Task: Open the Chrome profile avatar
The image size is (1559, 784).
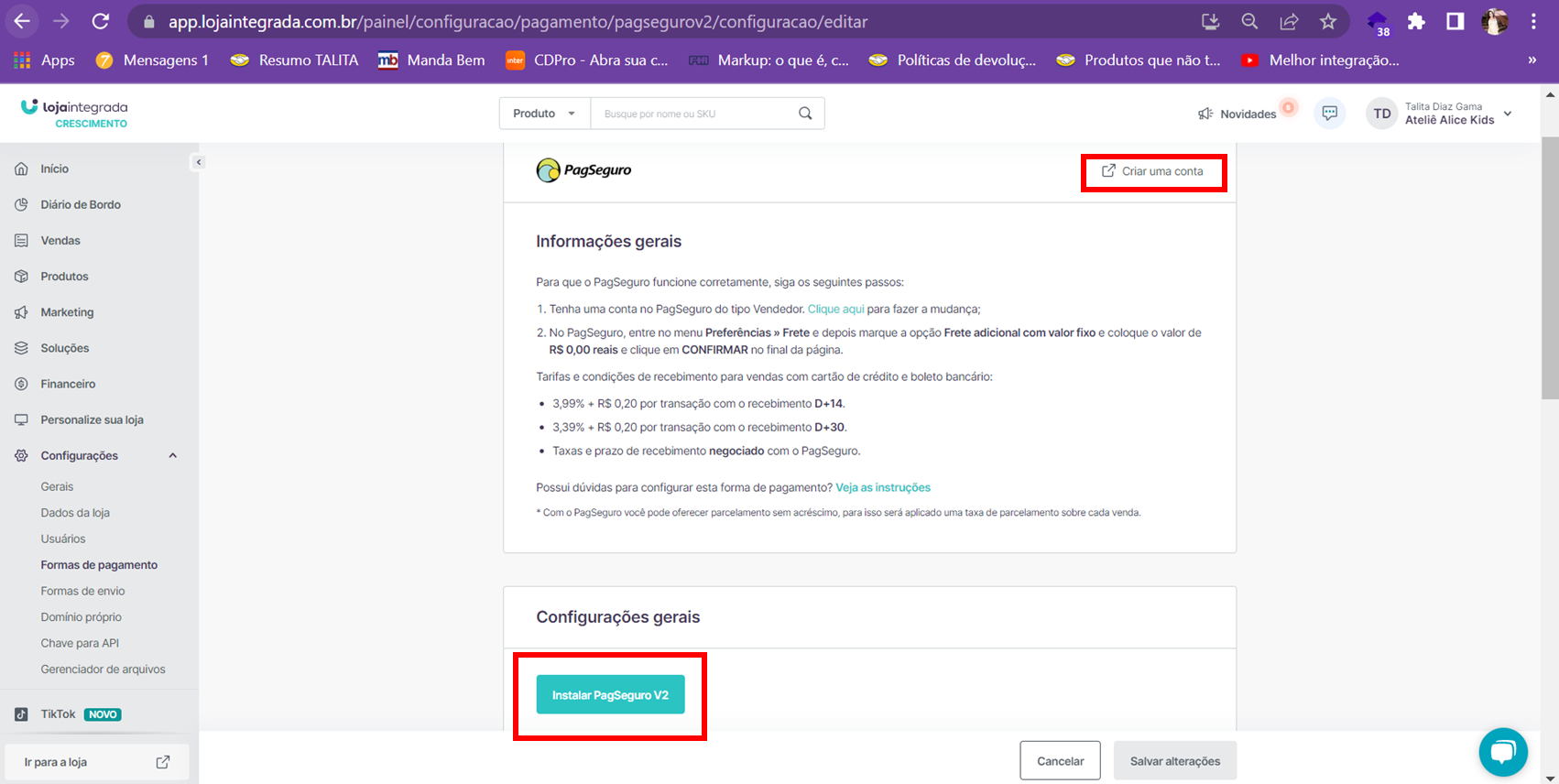Action: tap(1495, 21)
